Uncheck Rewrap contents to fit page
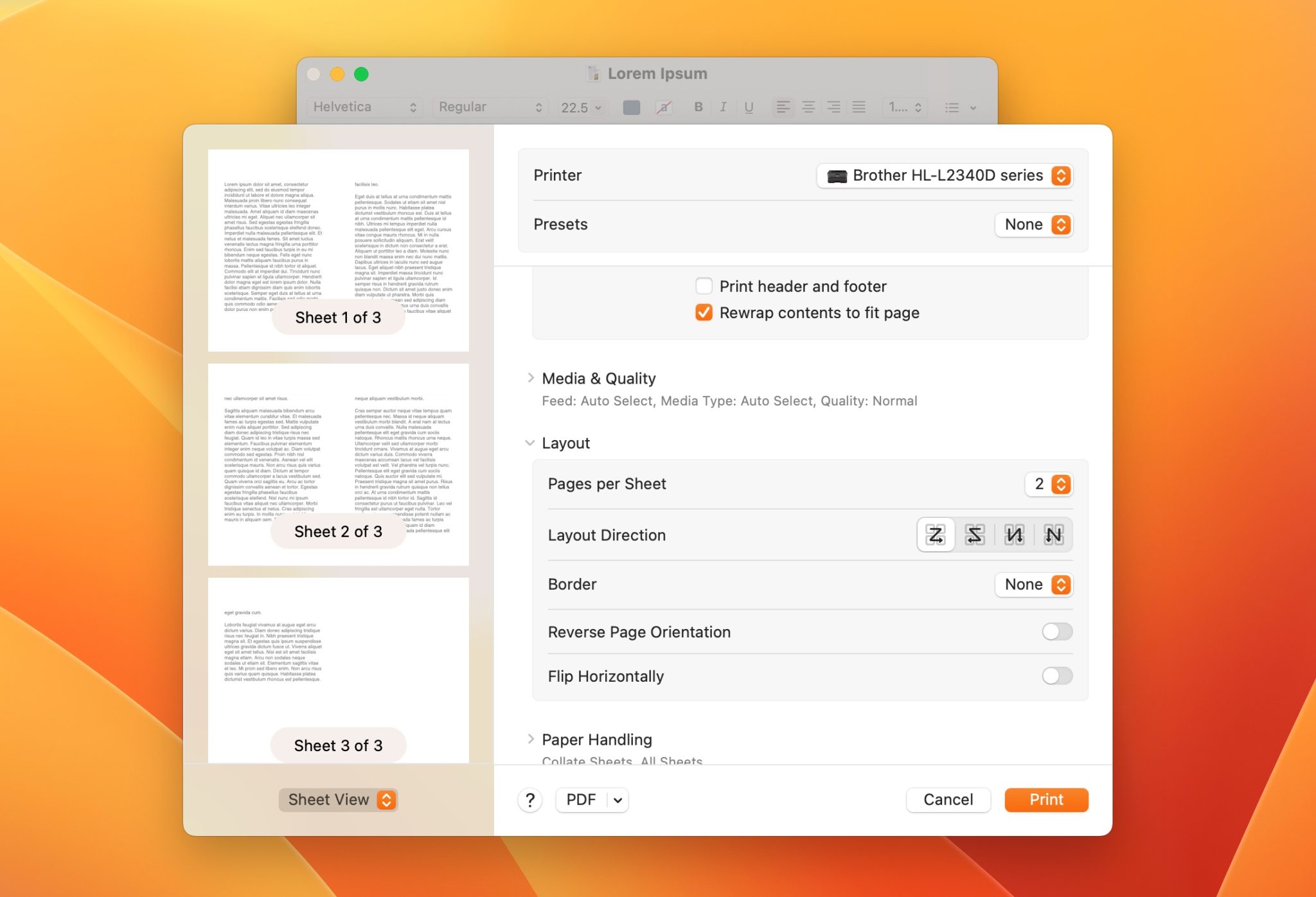1316x897 pixels. 704,312
